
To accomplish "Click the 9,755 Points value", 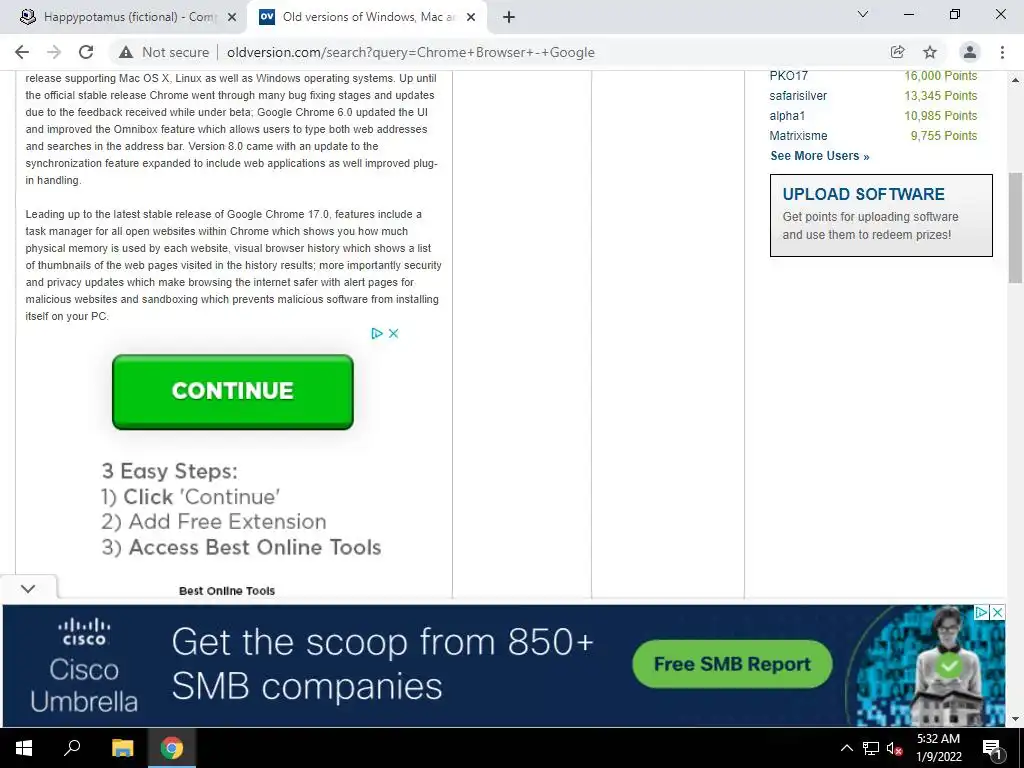I will (944, 136).
